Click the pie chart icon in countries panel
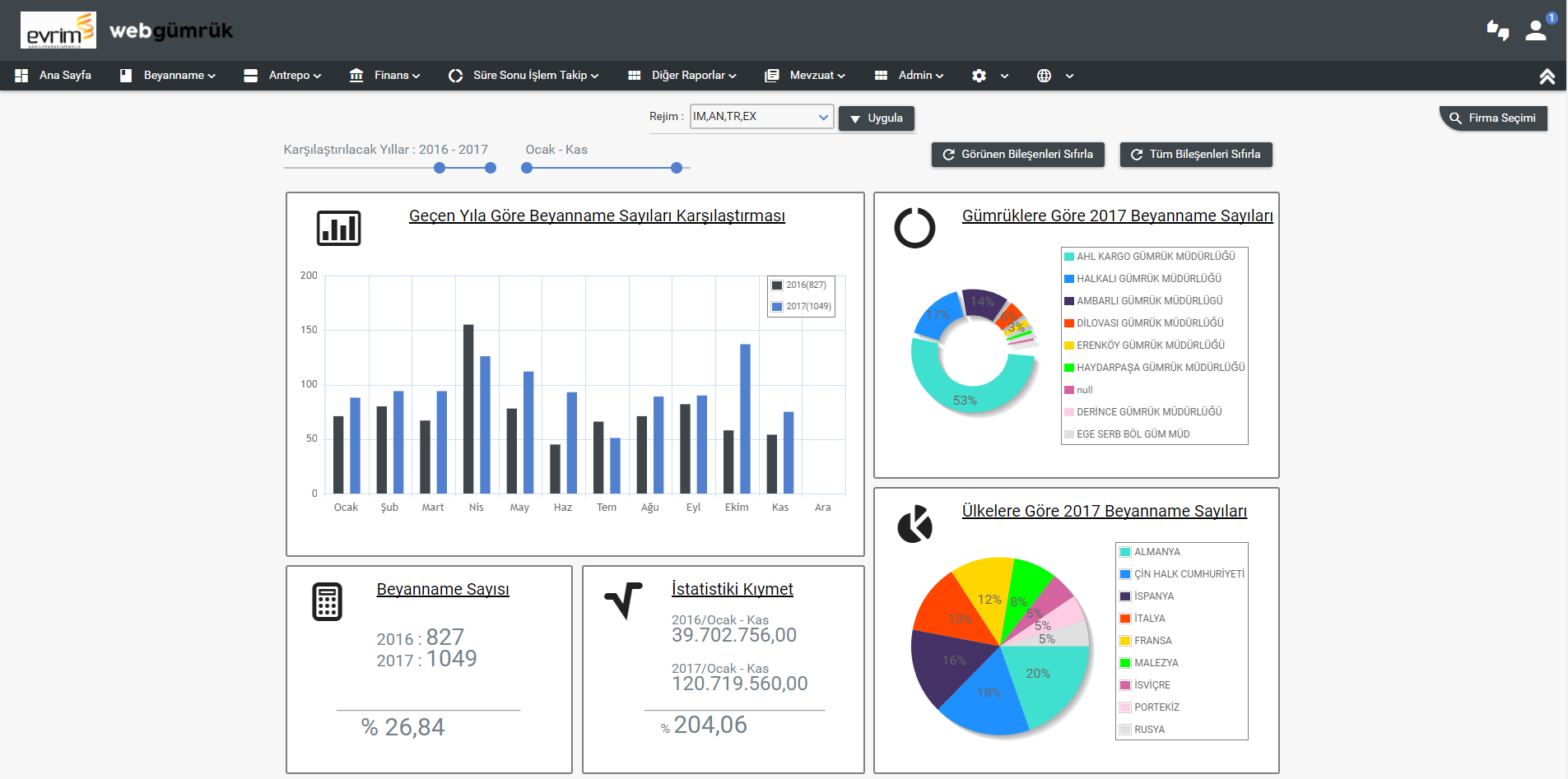This screenshot has width=1568, height=779. coord(915,524)
